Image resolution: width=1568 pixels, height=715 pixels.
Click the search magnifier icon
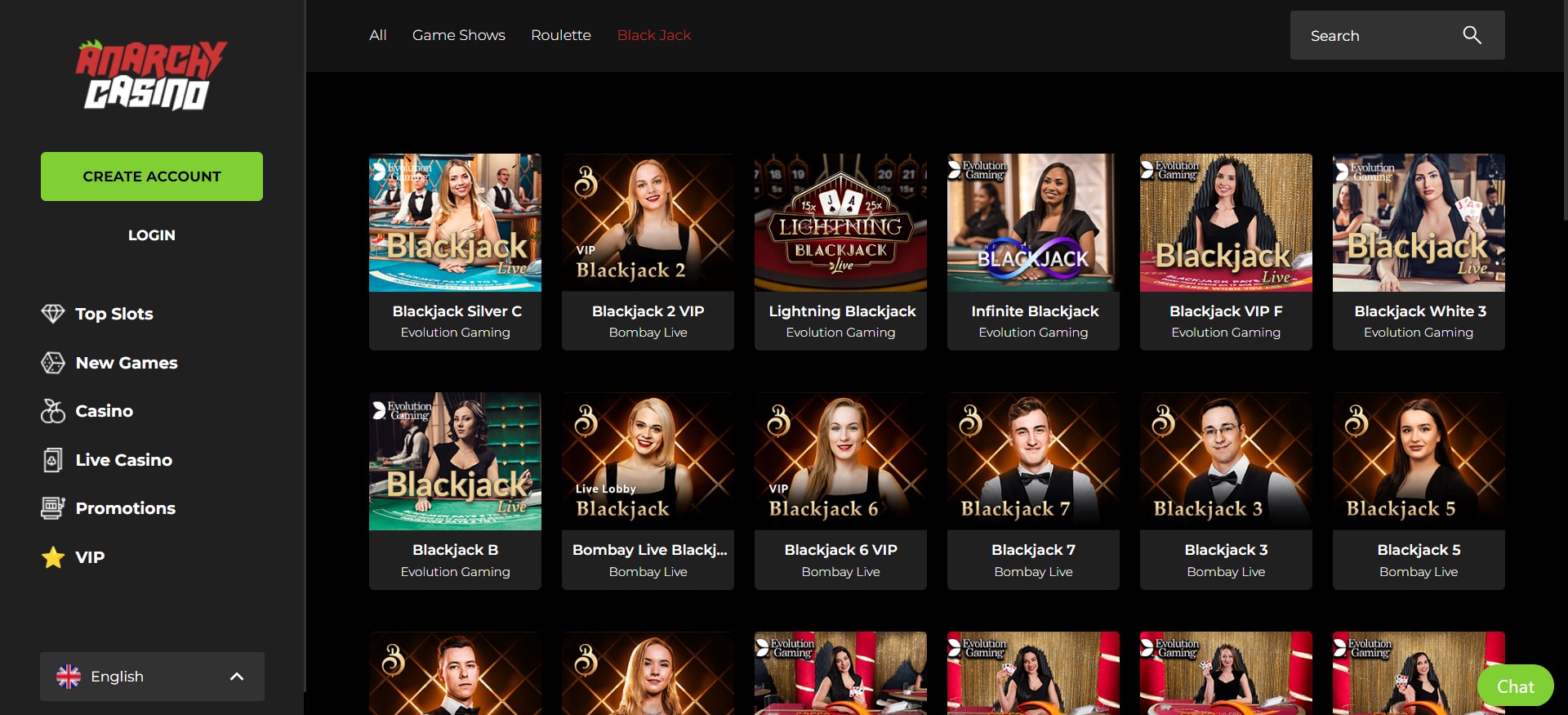click(x=1472, y=35)
